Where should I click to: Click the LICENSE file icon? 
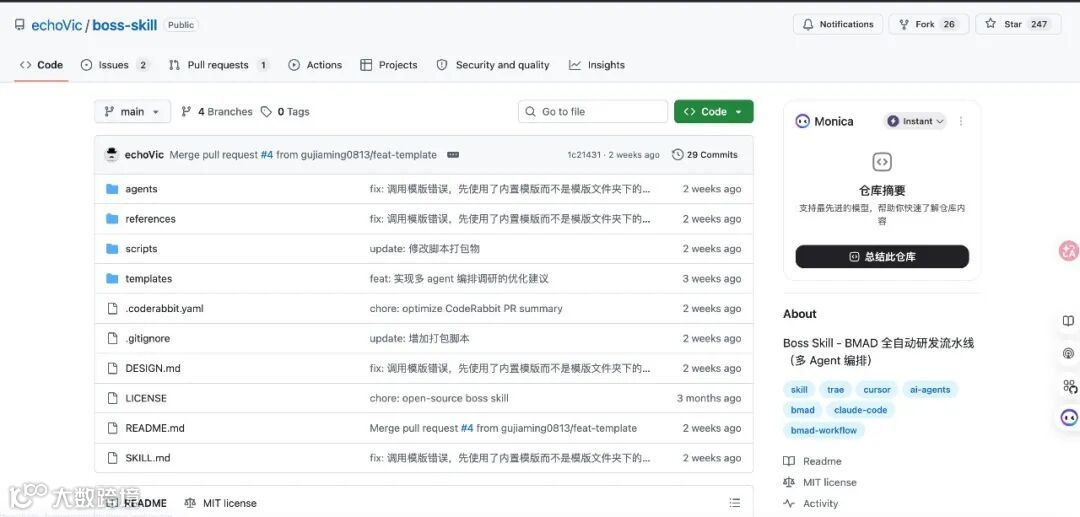pos(112,398)
